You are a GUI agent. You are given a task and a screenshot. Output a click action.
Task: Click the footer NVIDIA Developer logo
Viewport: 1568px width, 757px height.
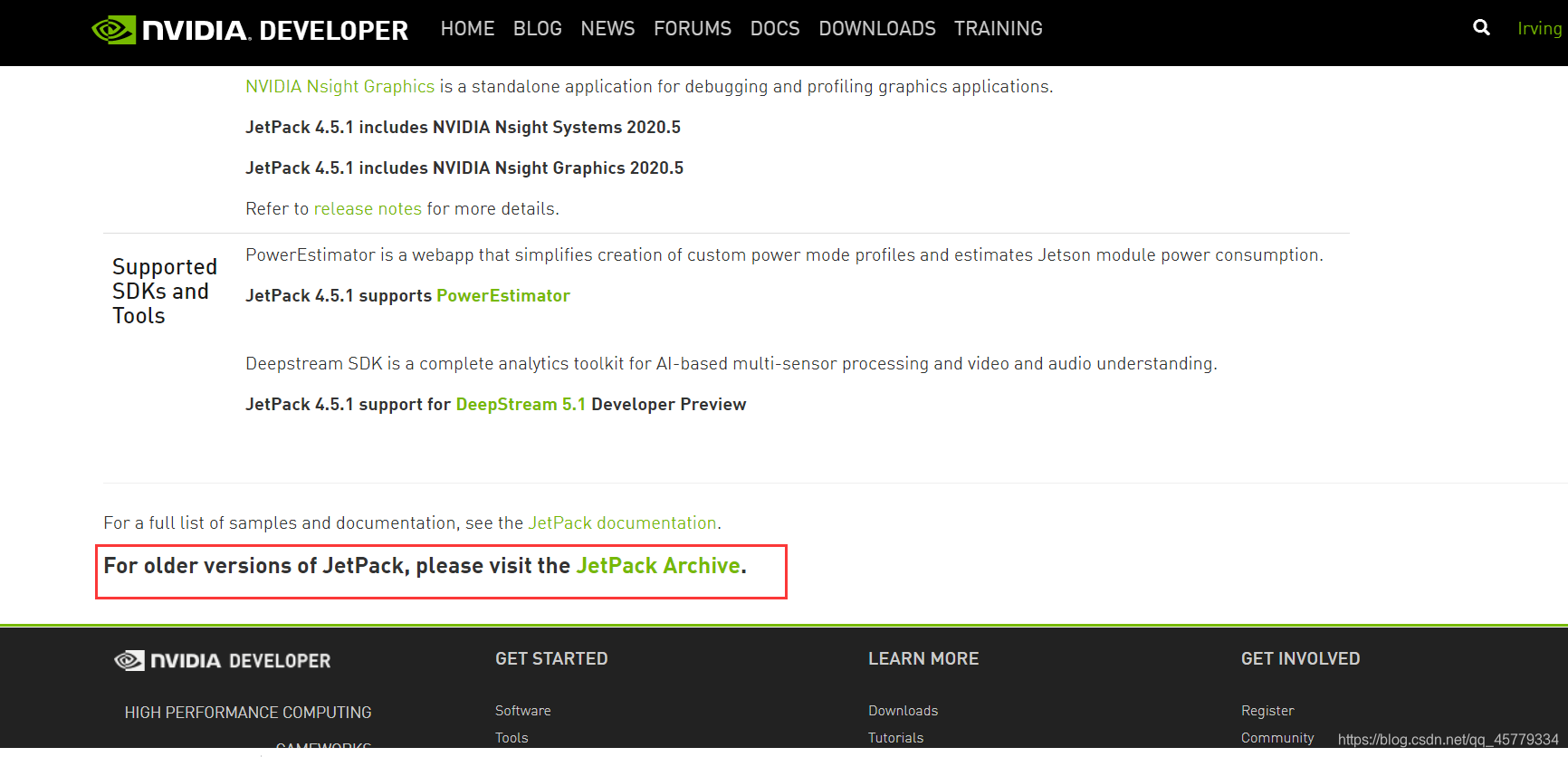[x=223, y=661]
